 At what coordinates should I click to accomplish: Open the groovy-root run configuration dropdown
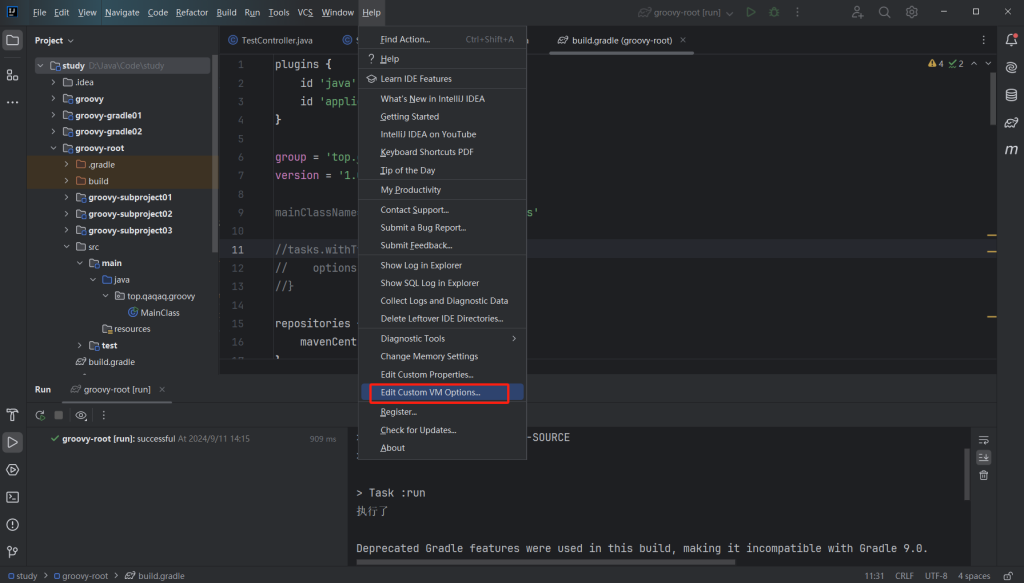pos(686,12)
